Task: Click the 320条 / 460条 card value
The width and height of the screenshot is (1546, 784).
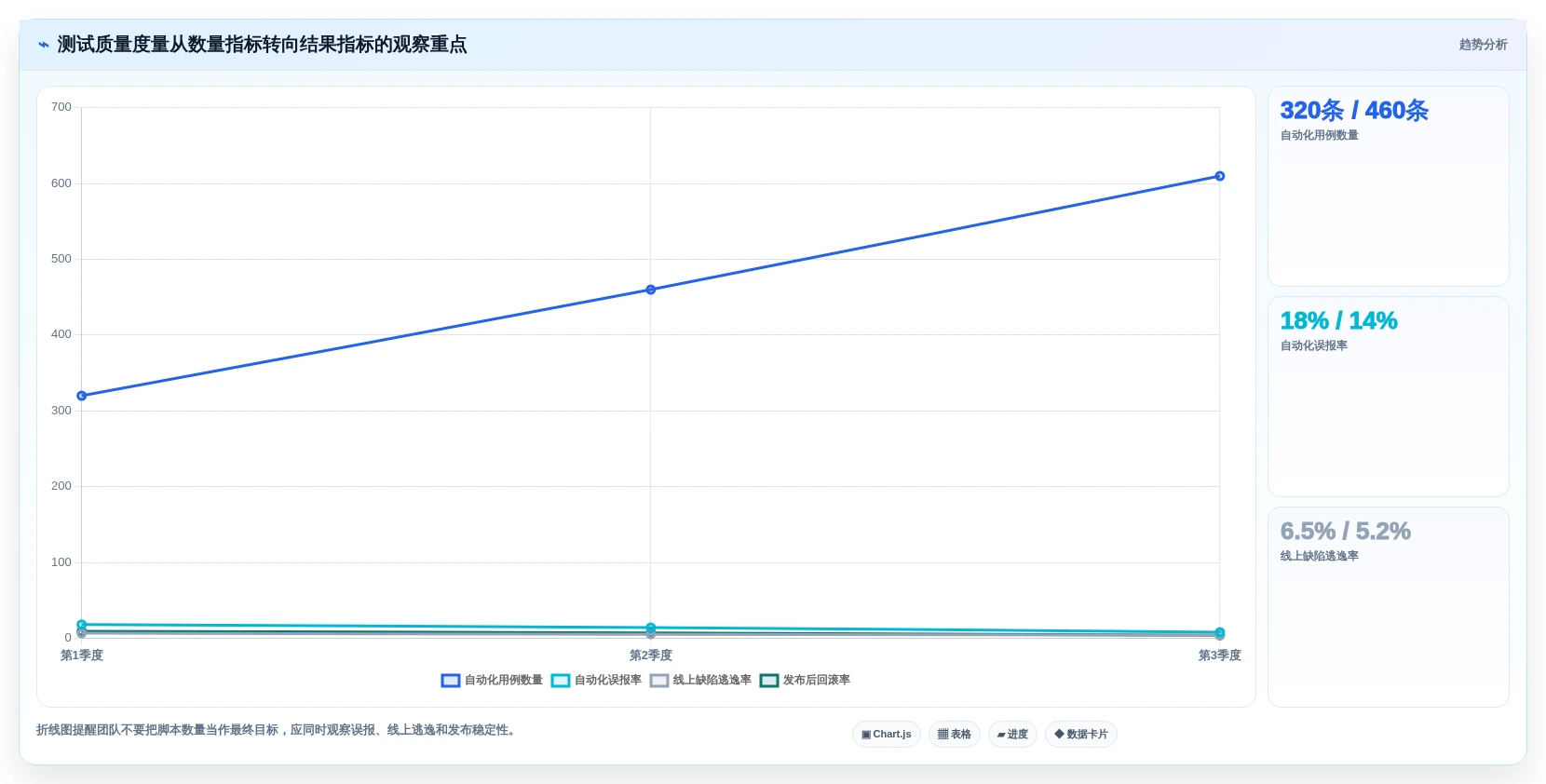Action: pos(1354,111)
